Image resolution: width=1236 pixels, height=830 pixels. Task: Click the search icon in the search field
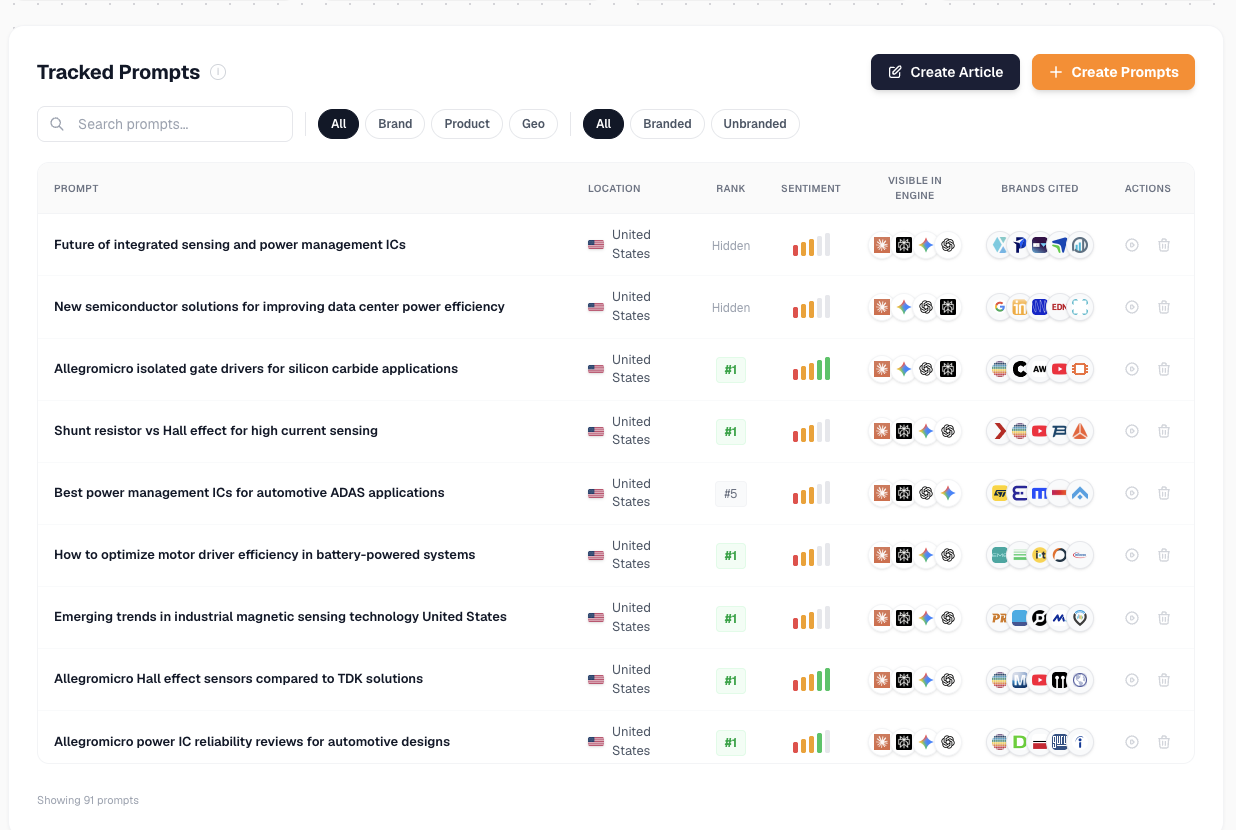click(x=57, y=124)
